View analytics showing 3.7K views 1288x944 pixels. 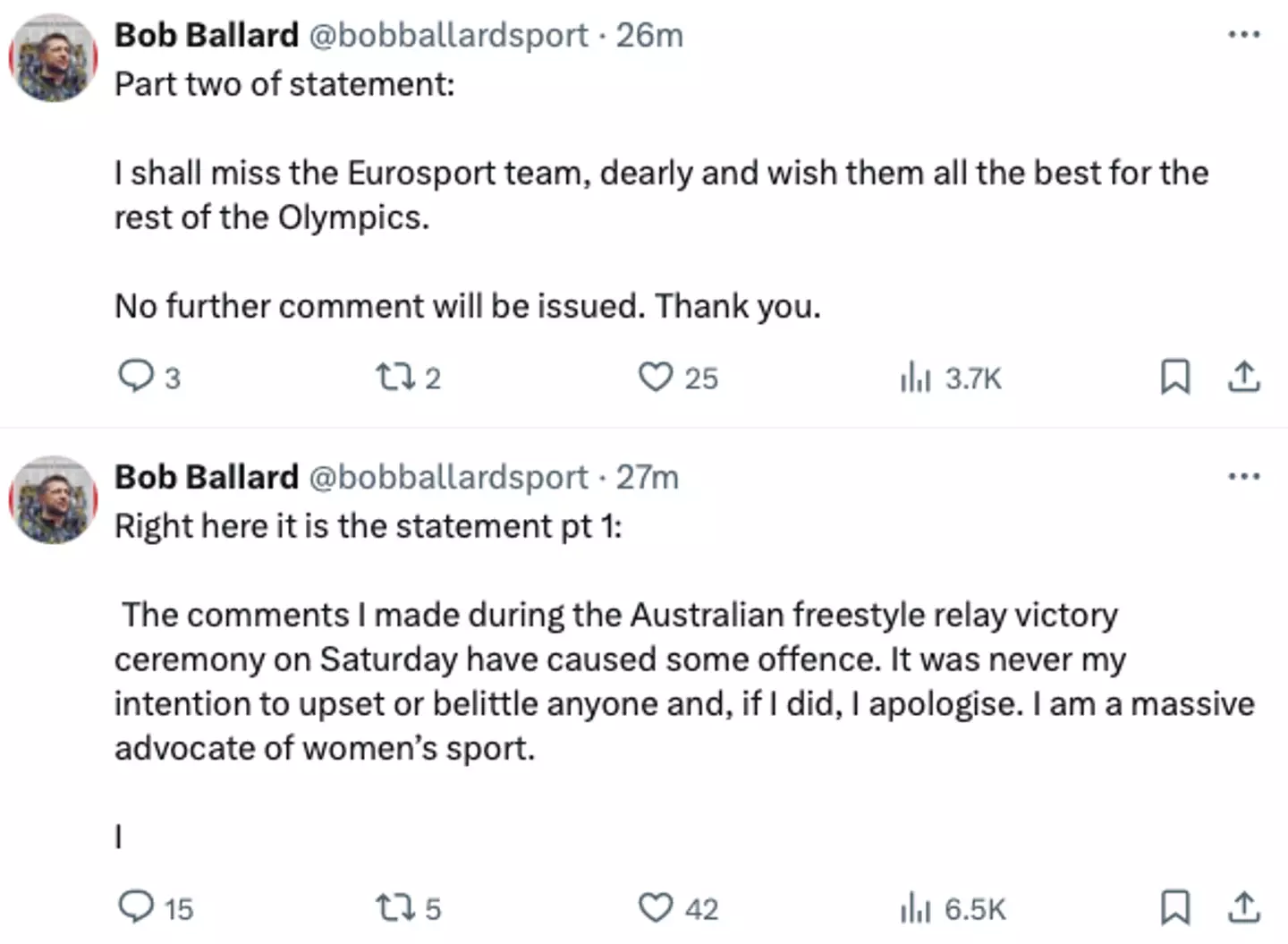tap(915, 377)
